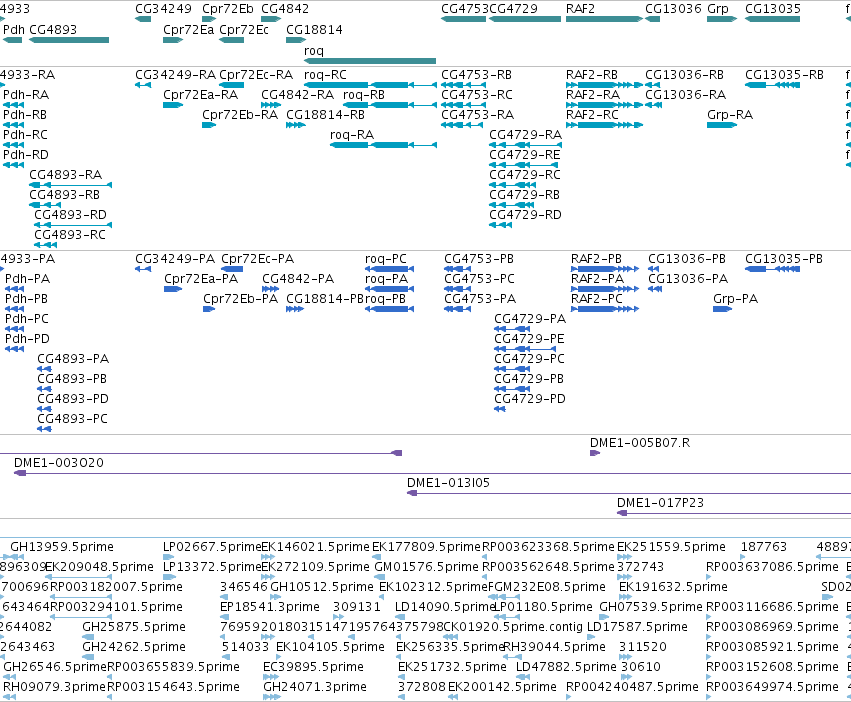The height and width of the screenshot is (702, 851).
Task: Click the Grp gene arrow
Action: pyautogui.click(x=722, y=19)
